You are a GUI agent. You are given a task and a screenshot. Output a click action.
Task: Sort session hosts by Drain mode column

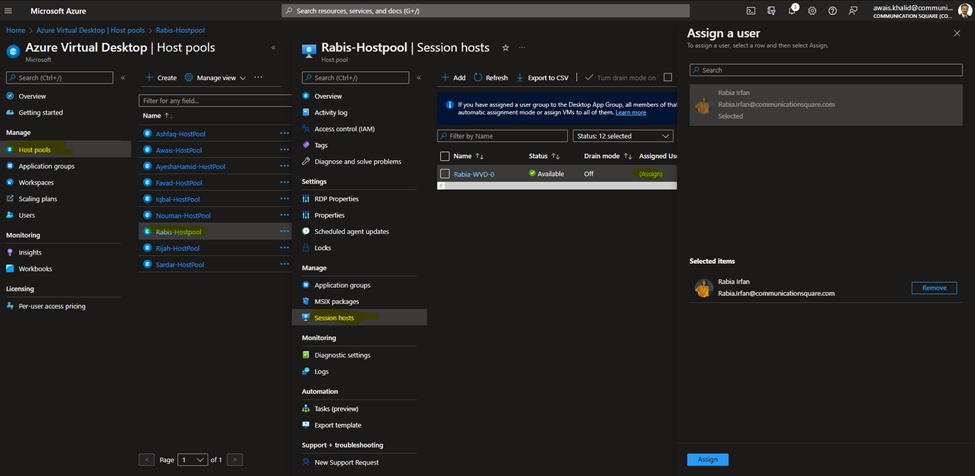click(x=608, y=156)
